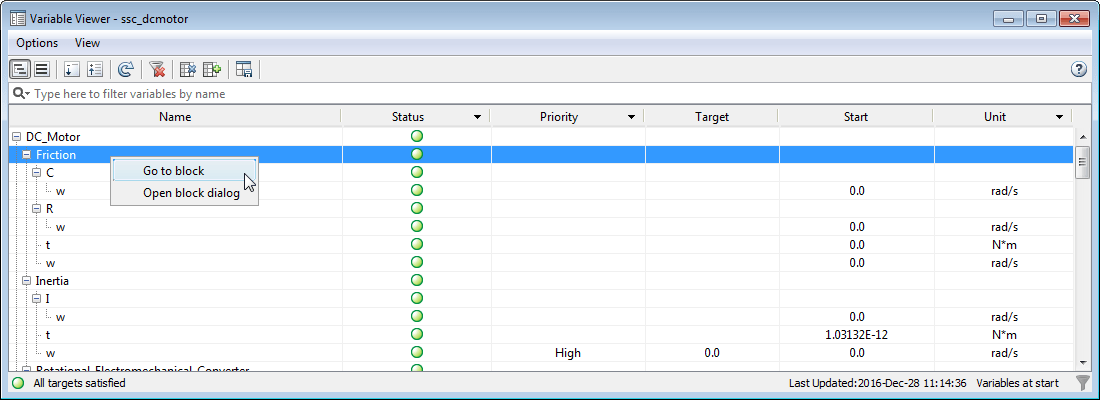The image size is (1100, 400).
Task: Open search options magnifier dropdown
Action: 21,93
